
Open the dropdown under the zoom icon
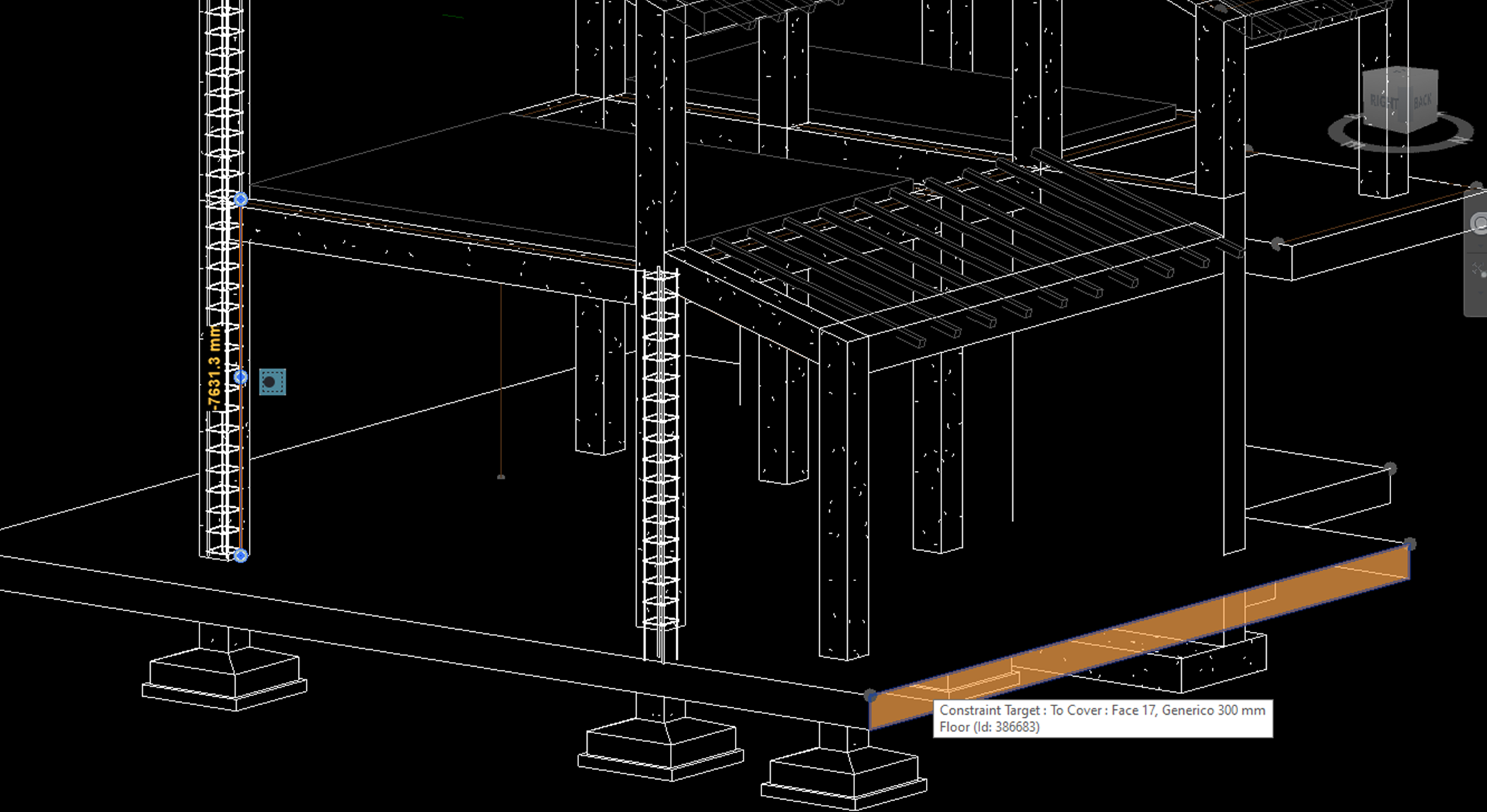(x=1481, y=294)
